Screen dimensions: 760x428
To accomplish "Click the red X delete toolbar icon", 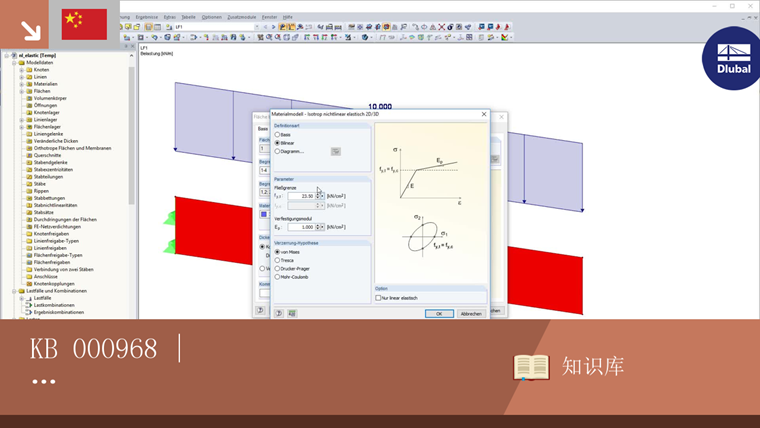I will pos(441,27).
